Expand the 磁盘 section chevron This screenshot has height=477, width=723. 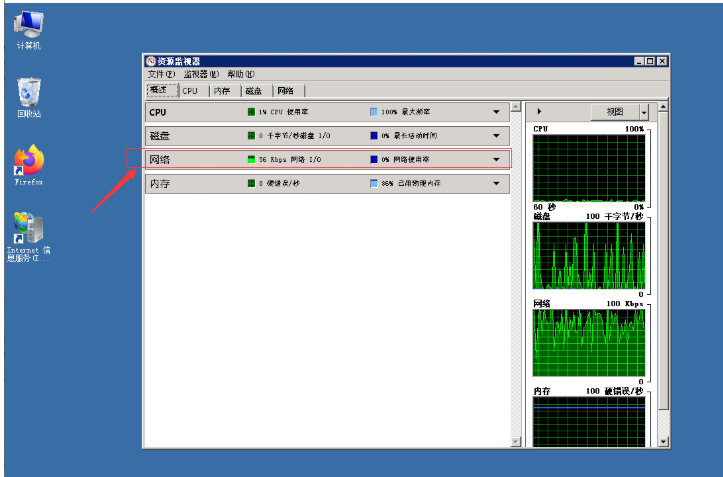pyautogui.click(x=496, y=136)
